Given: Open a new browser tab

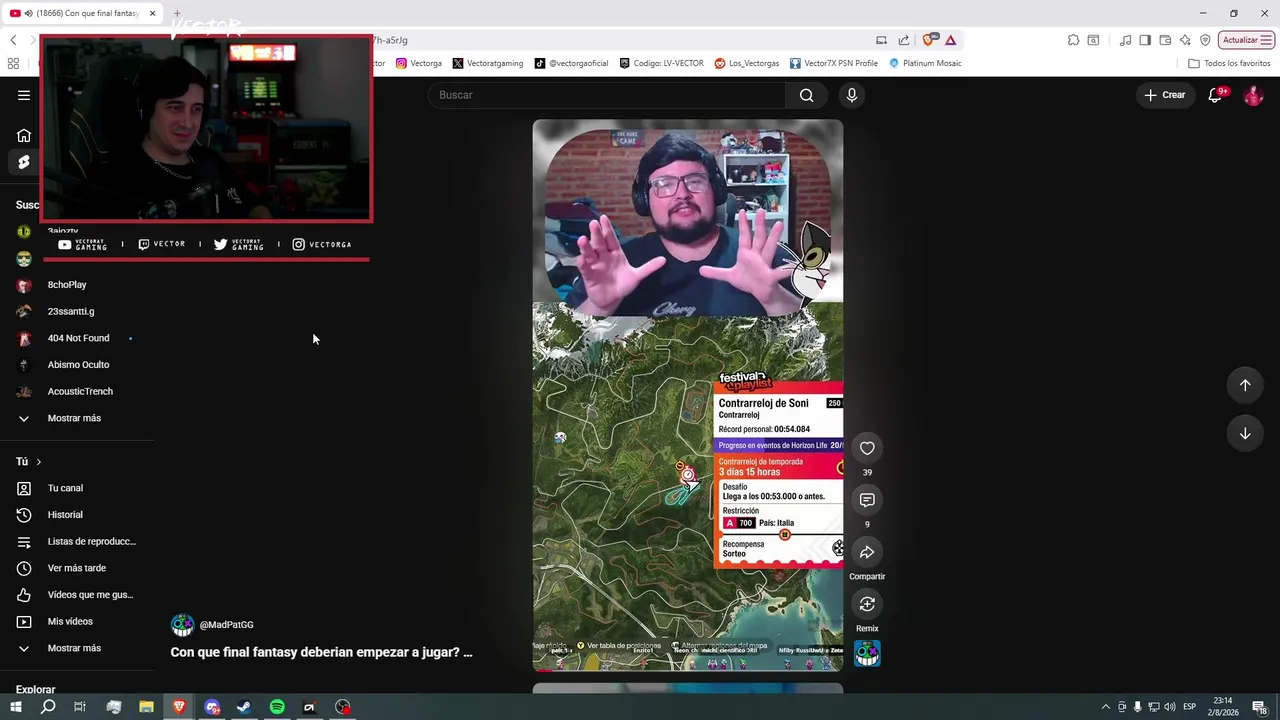Looking at the screenshot, I should click(x=177, y=13).
